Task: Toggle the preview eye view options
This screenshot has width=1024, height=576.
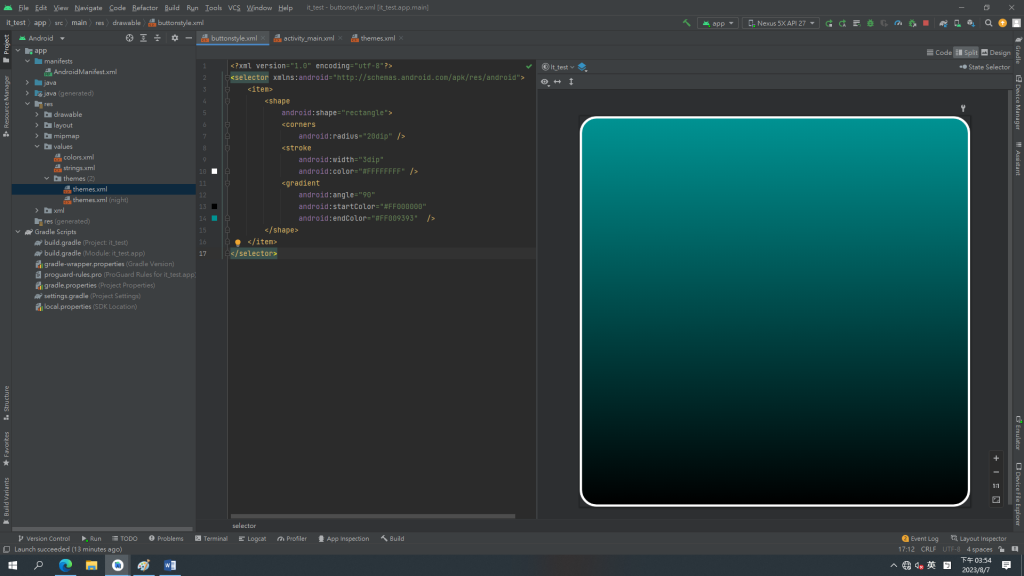Action: pyautogui.click(x=545, y=82)
